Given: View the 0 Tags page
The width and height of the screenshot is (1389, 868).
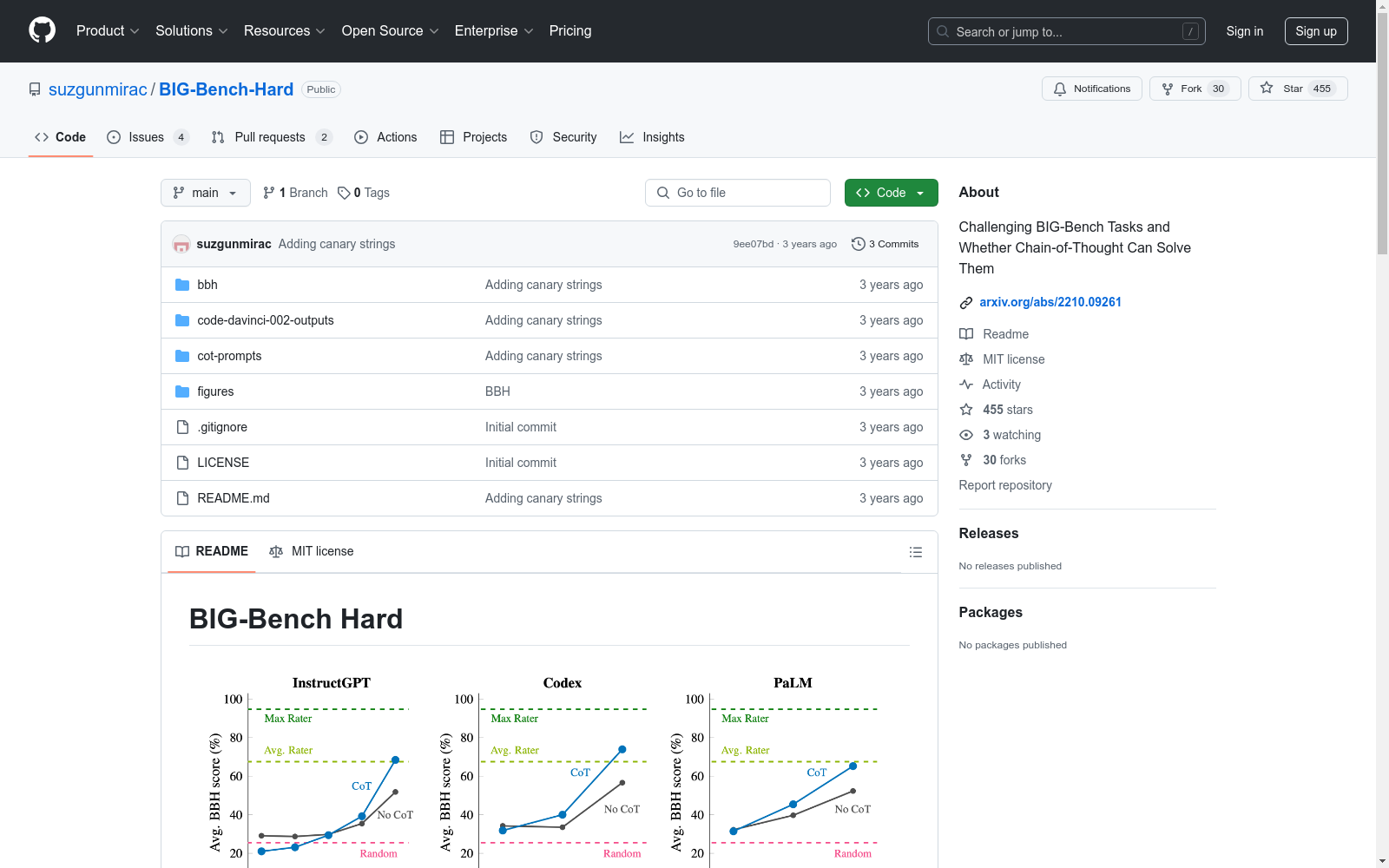Looking at the screenshot, I should coord(364,193).
